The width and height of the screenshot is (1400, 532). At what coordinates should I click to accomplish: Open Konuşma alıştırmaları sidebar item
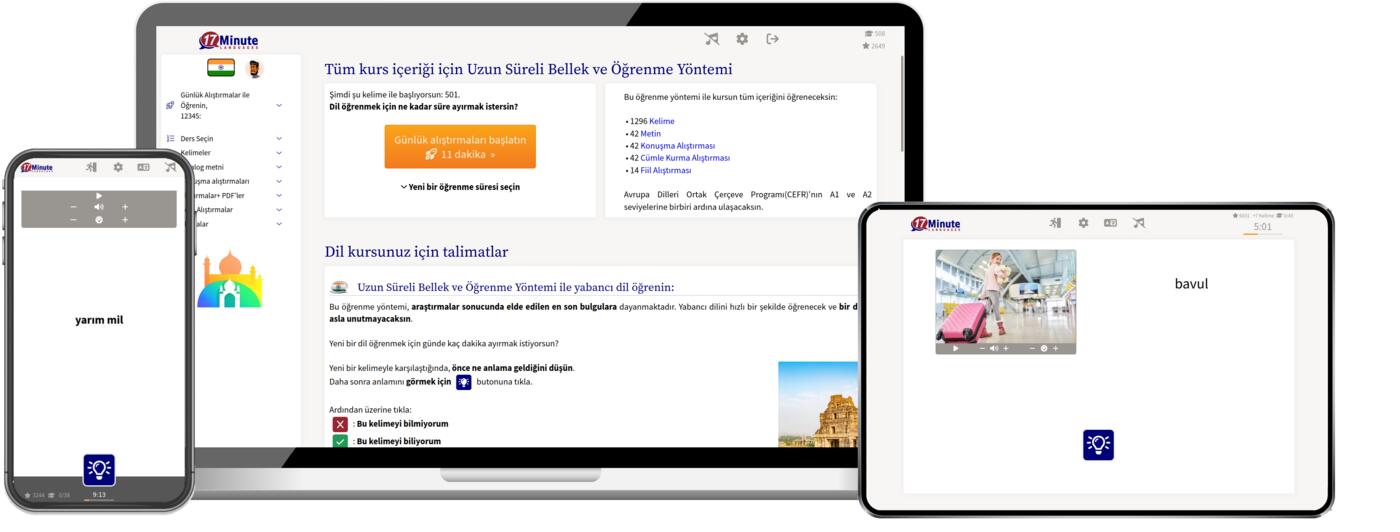click(220, 181)
